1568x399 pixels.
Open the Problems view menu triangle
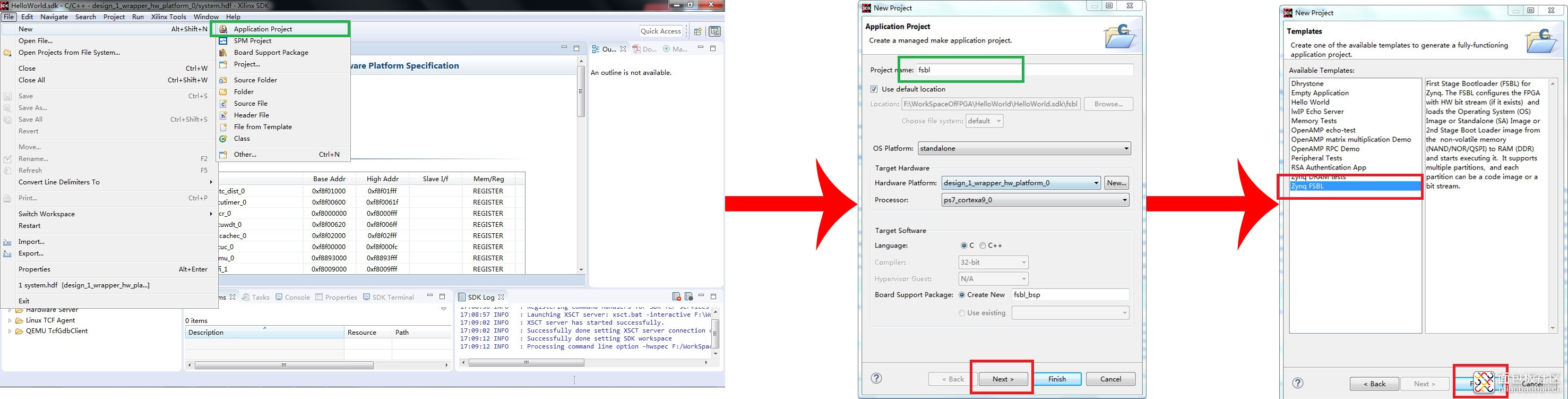(444, 309)
